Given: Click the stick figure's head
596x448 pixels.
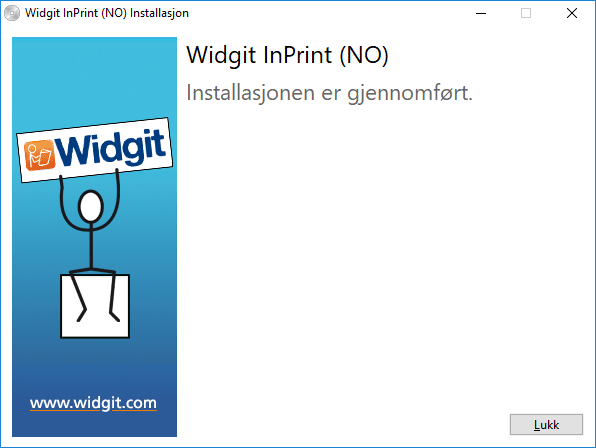Looking at the screenshot, I should (90, 207).
